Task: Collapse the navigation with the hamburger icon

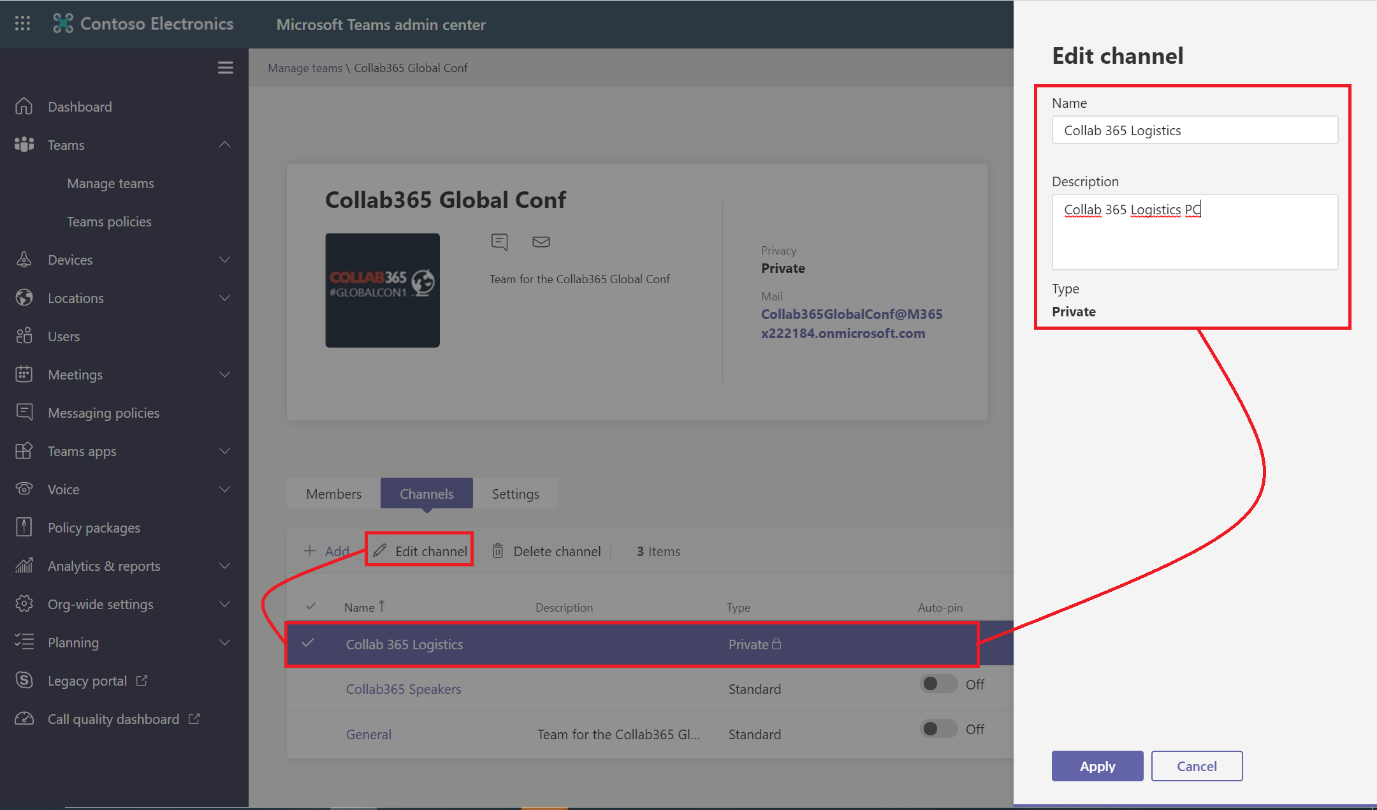Action: 225,68
